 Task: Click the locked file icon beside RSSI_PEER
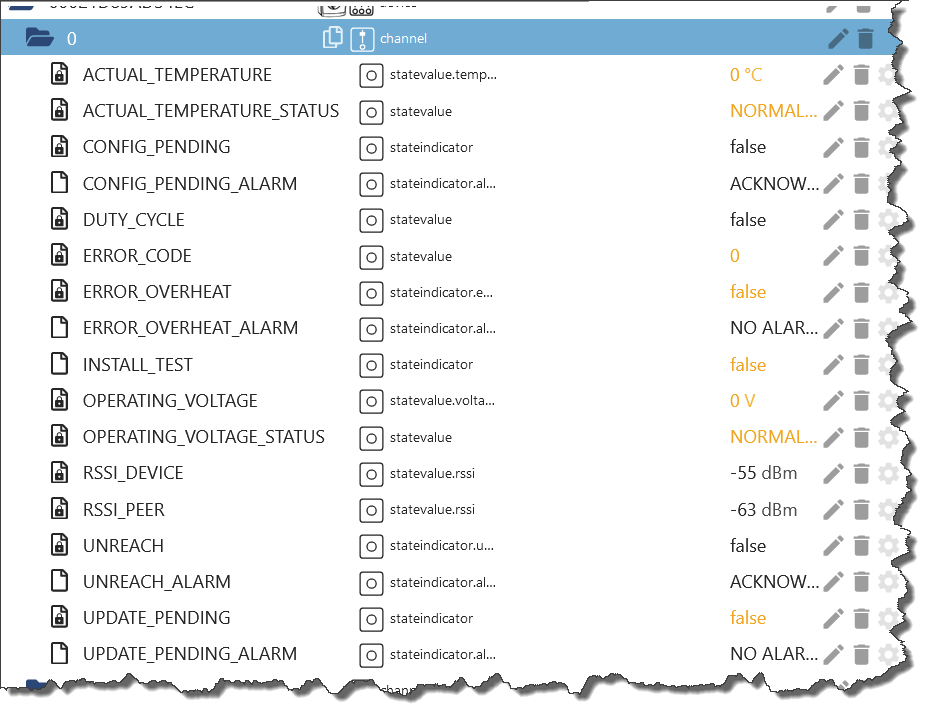(59, 510)
